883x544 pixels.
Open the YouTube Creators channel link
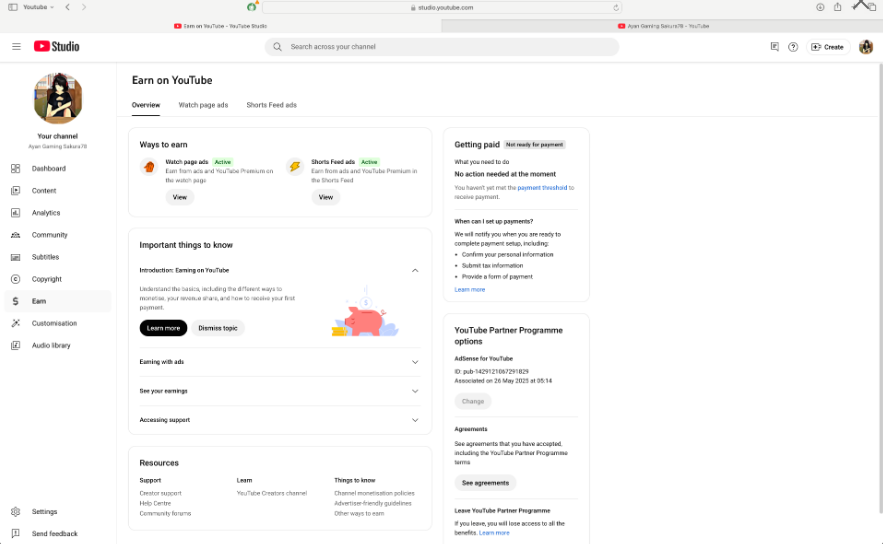pos(271,493)
